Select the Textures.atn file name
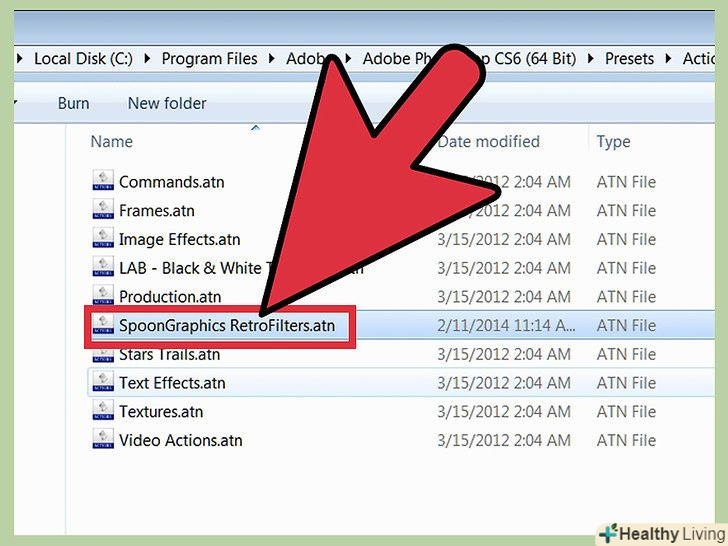This screenshot has height=546, width=728. pyautogui.click(x=161, y=412)
